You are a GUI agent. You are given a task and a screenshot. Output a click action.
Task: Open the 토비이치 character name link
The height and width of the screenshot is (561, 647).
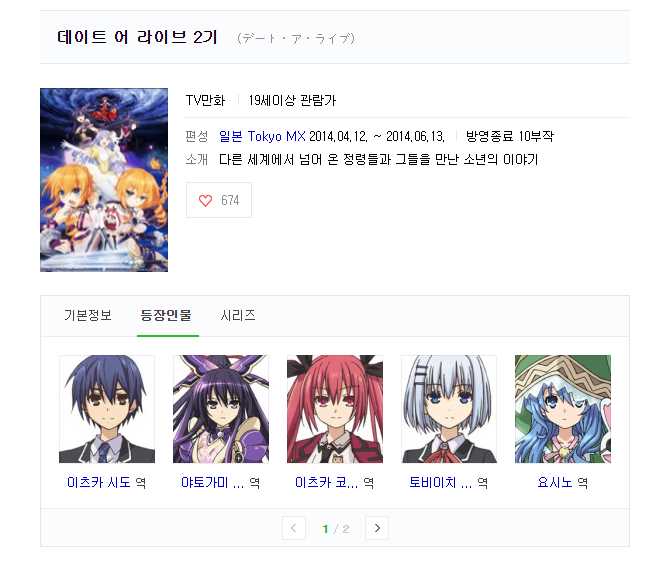440,482
